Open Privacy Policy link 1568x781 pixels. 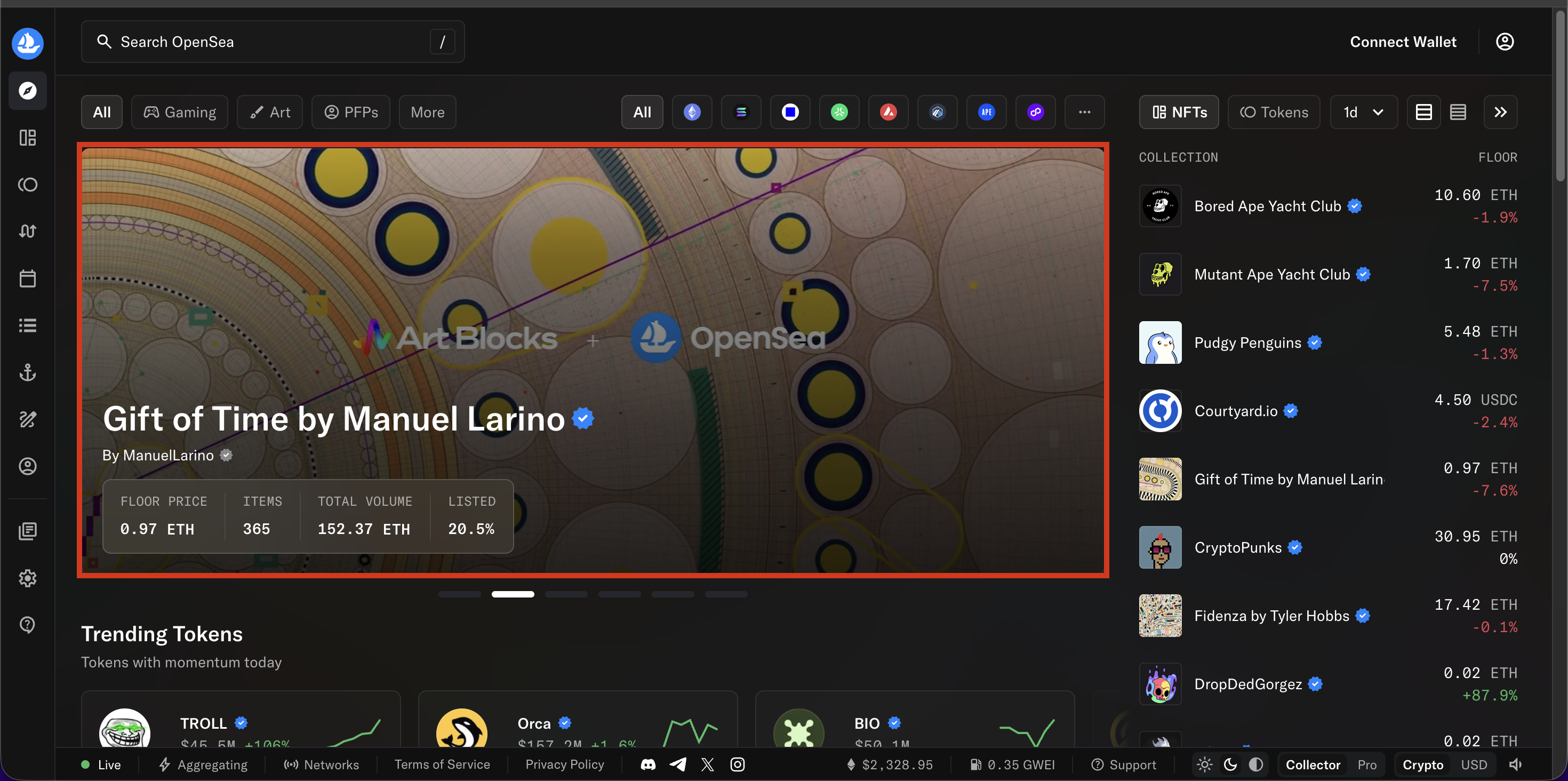(x=565, y=764)
